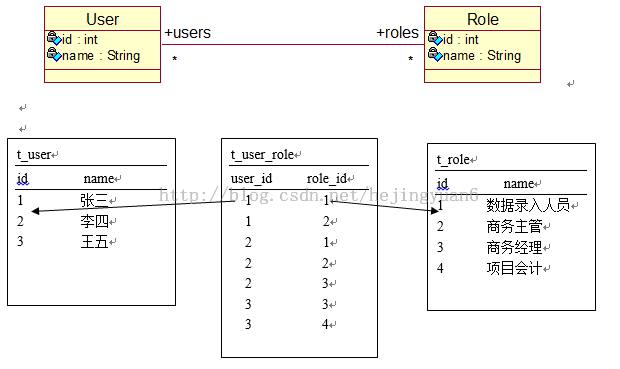
Task: Click the t_user table title
Action: [x=34, y=154]
